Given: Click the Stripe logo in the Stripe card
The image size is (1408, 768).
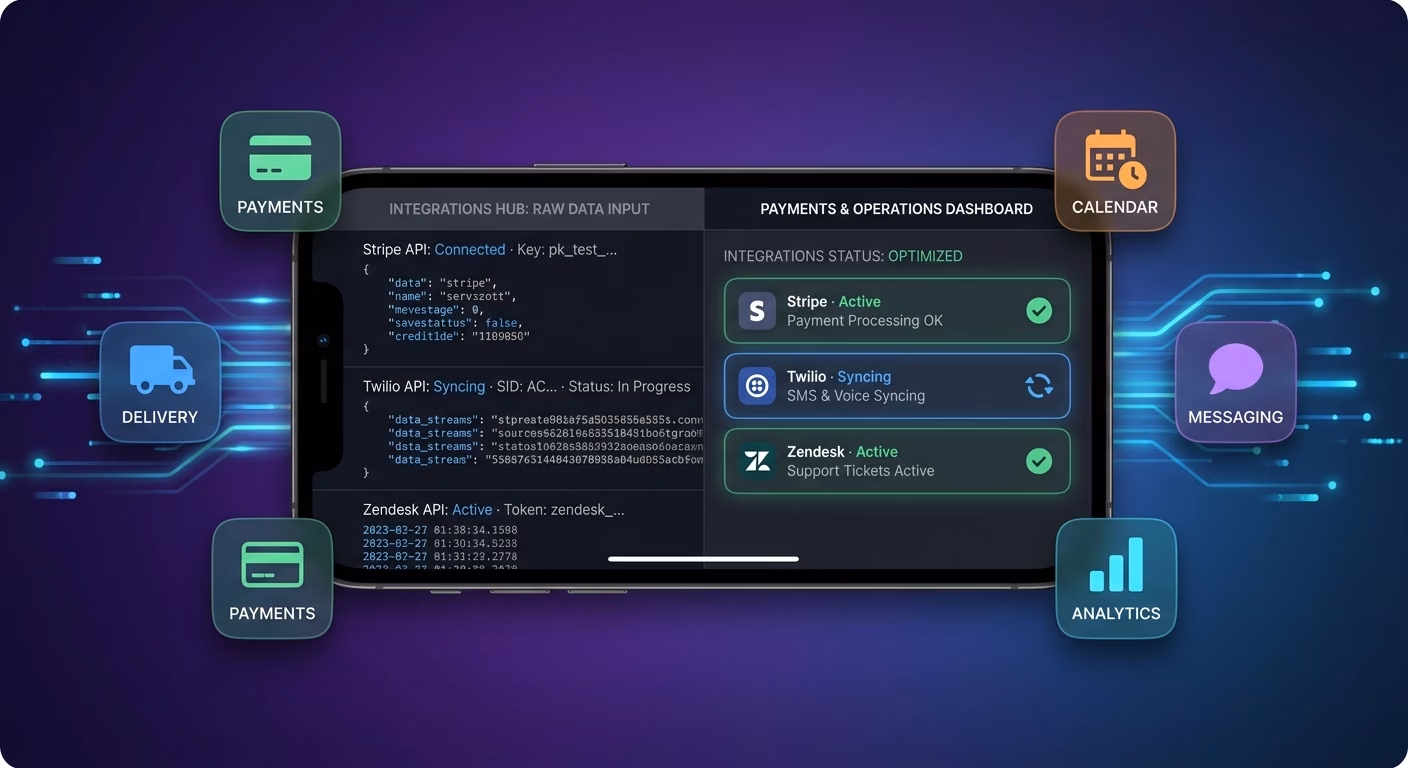Looking at the screenshot, I should click(757, 311).
